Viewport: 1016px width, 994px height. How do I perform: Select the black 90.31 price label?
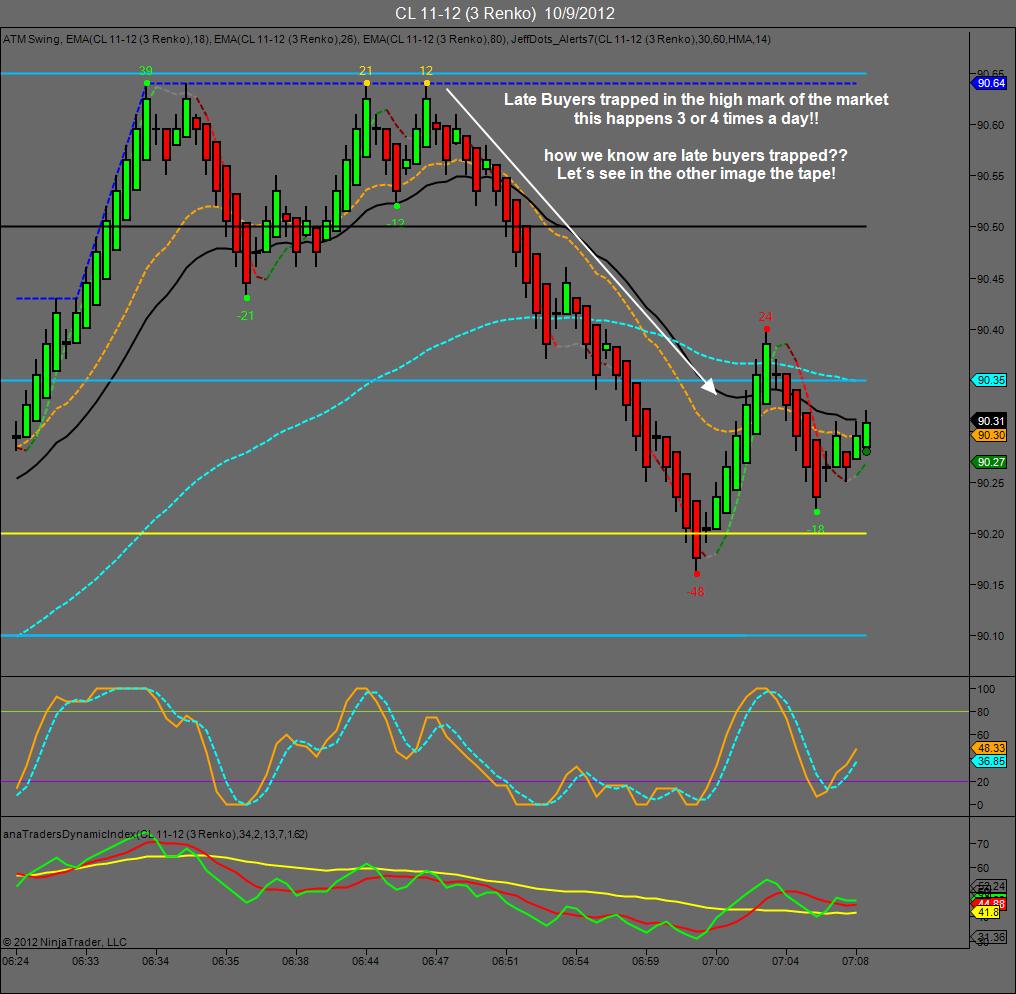point(989,421)
